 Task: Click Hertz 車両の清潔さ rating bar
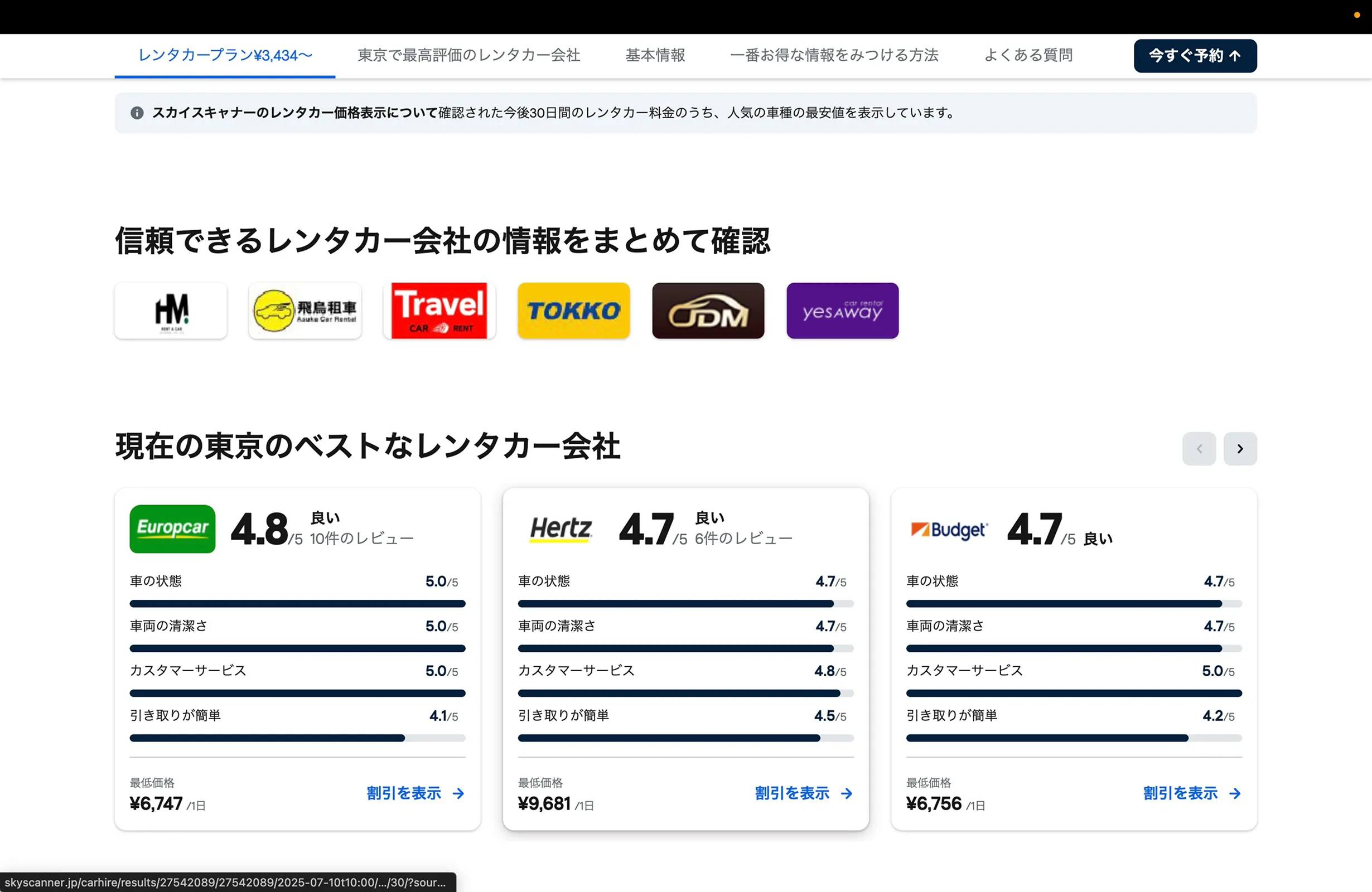tap(685, 649)
